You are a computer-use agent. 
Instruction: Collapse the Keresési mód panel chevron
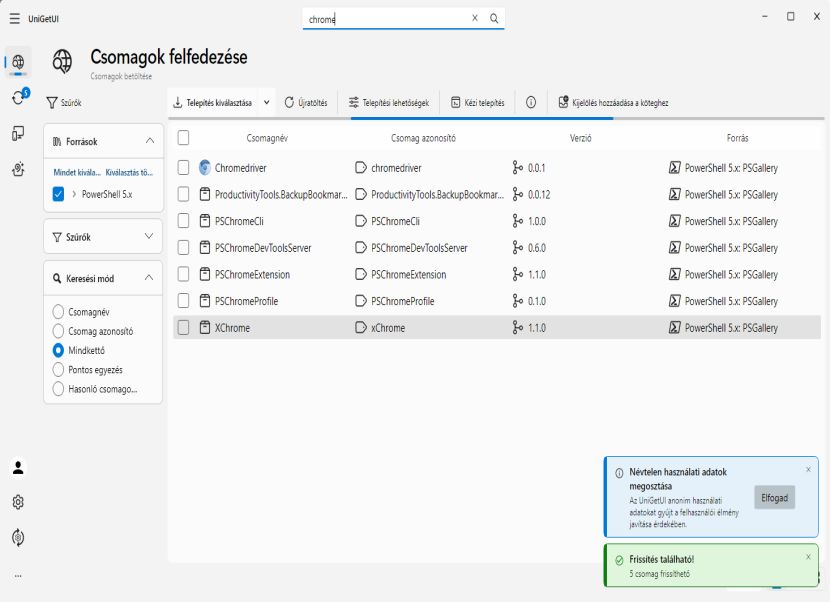[149, 277]
